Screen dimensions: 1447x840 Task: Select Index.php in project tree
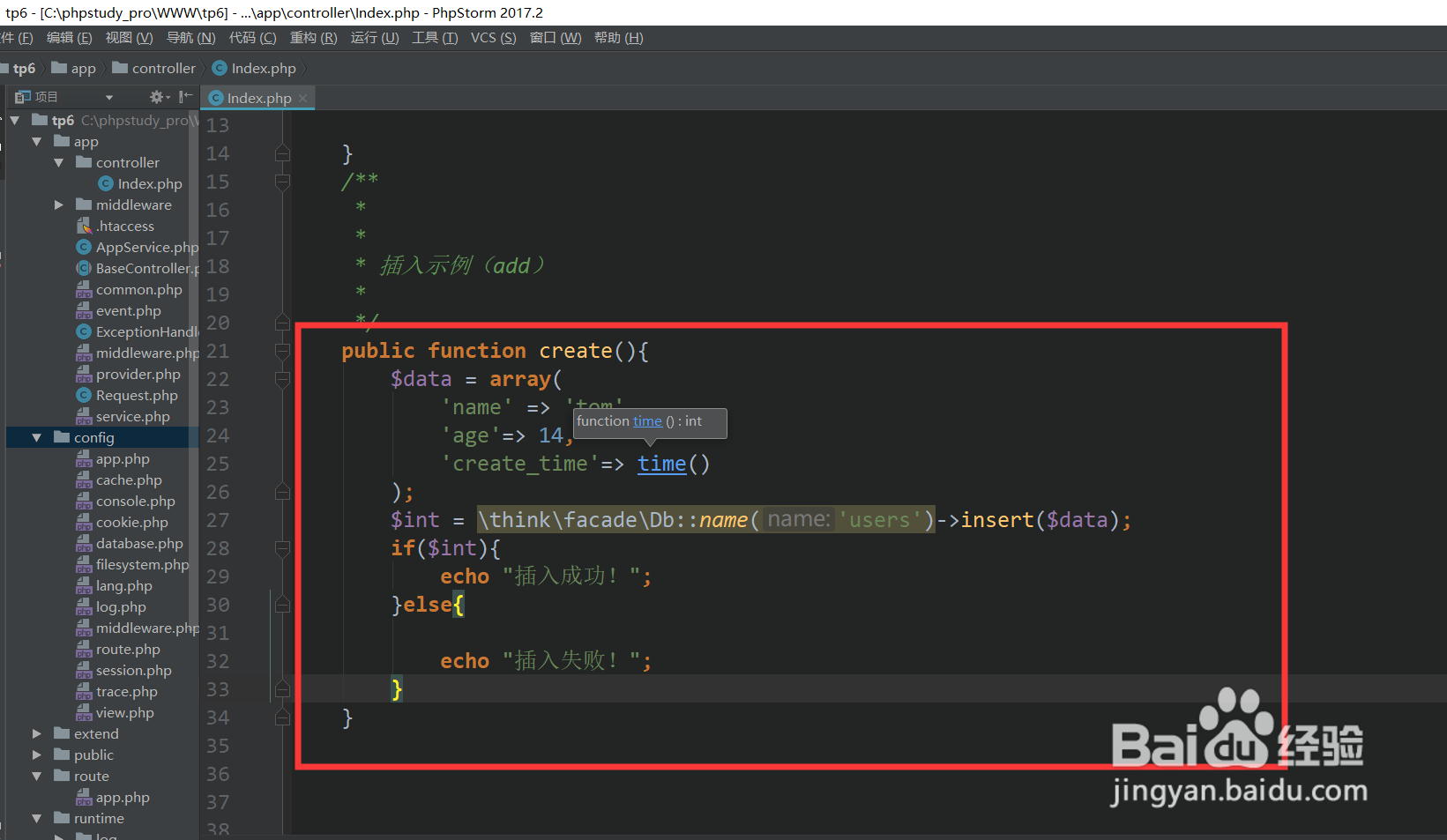pyautogui.click(x=140, y=183)
